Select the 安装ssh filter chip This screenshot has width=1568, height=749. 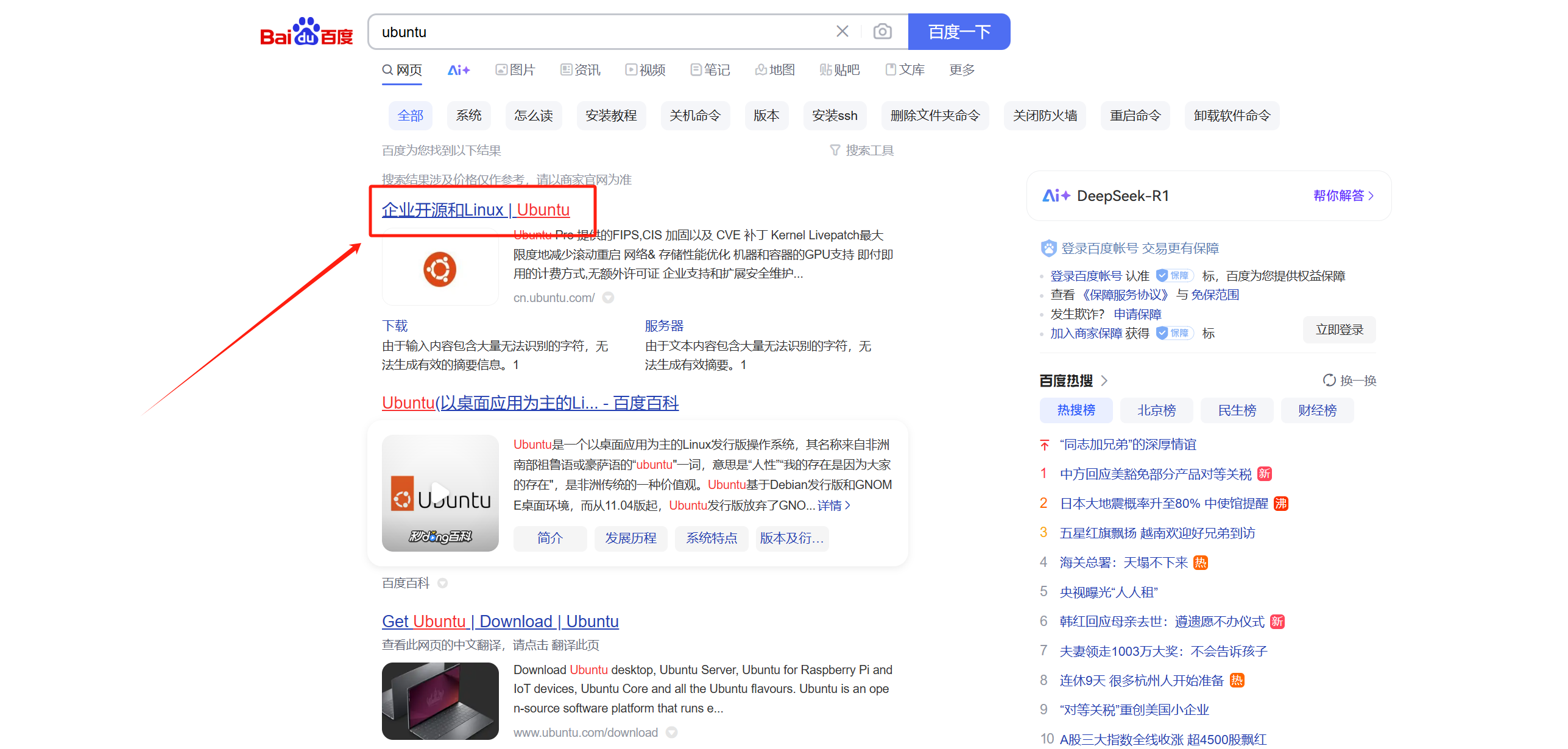click(835, 116)
